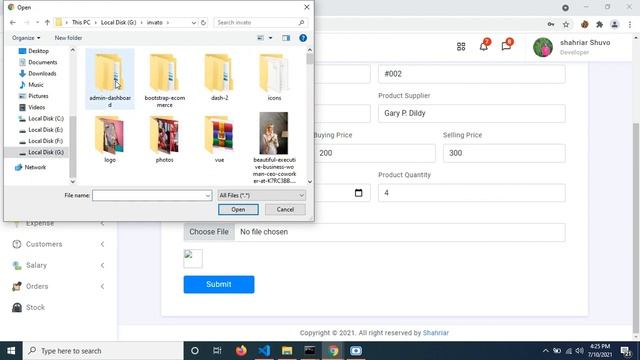The height and width of the screenshot is (360, 640).
Task: Open address path history dropdown
Action: 193,22
